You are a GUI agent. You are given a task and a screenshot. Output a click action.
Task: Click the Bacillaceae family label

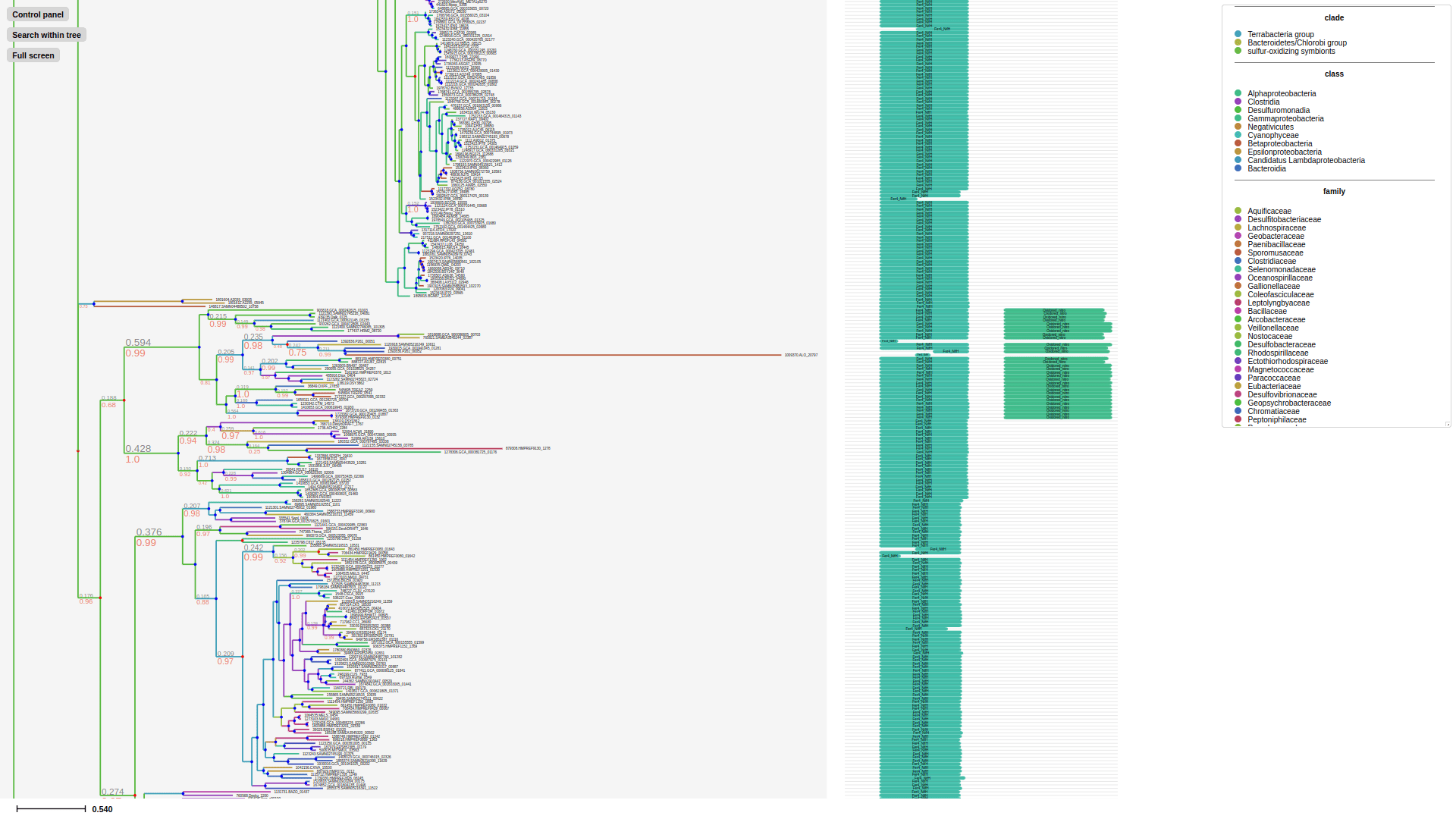click(1267, 311)
